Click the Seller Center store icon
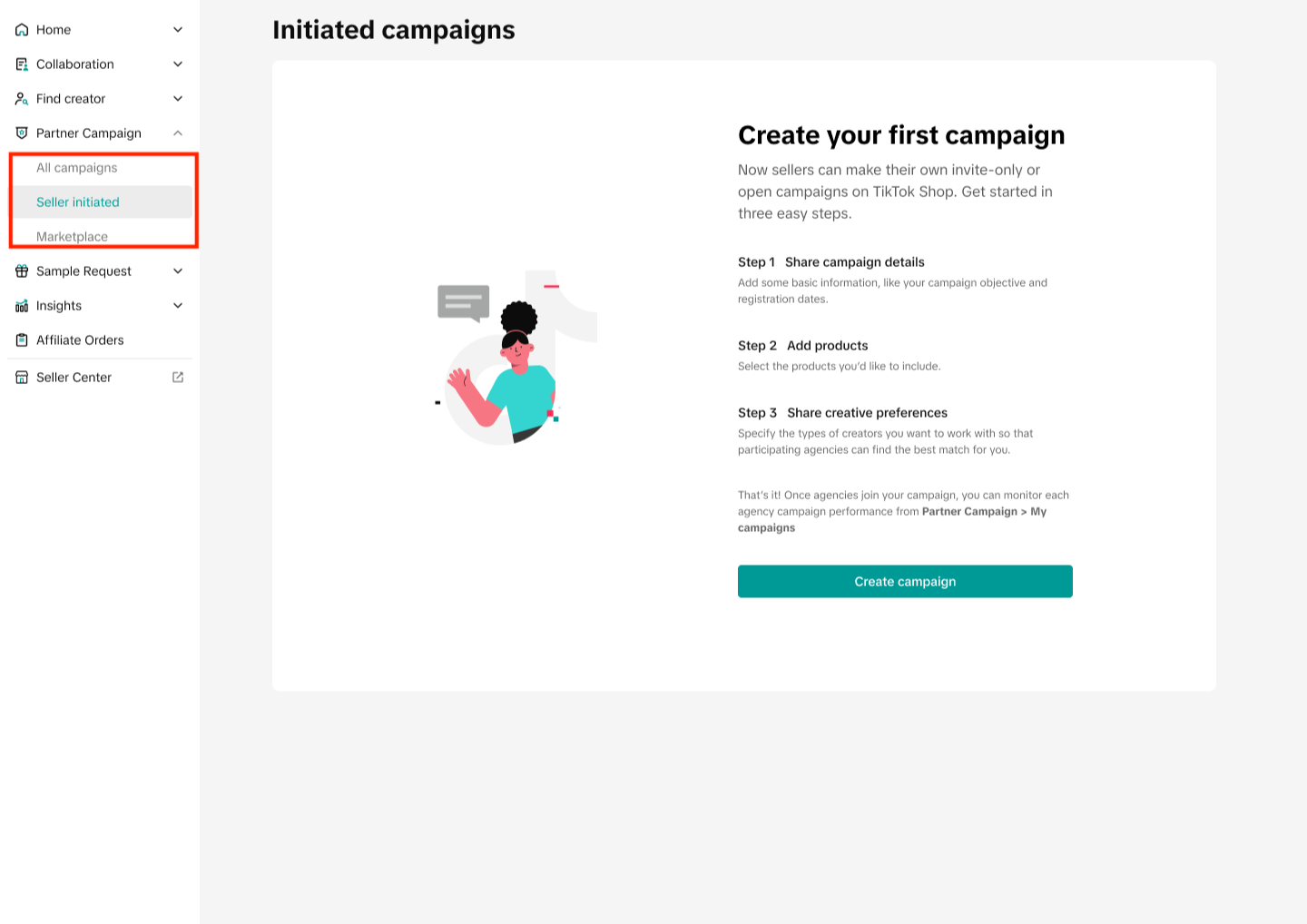This screenshot has height=924, width=1307. (x=22, y=378)
